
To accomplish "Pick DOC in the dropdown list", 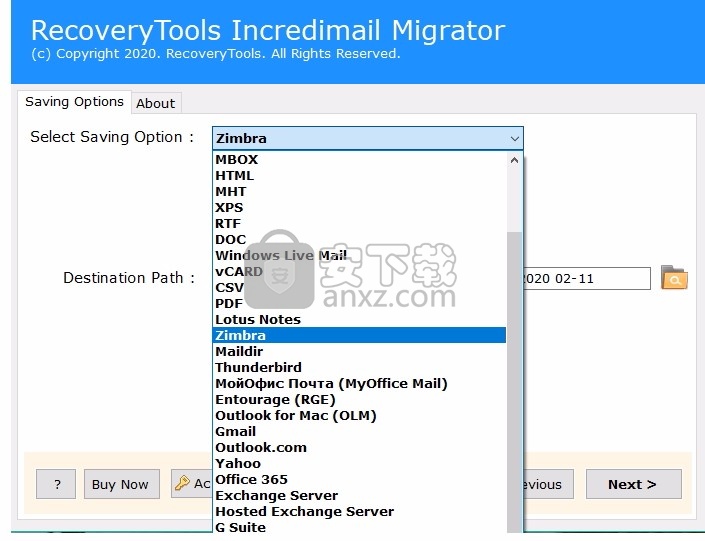I will click(x=359, y=239).
